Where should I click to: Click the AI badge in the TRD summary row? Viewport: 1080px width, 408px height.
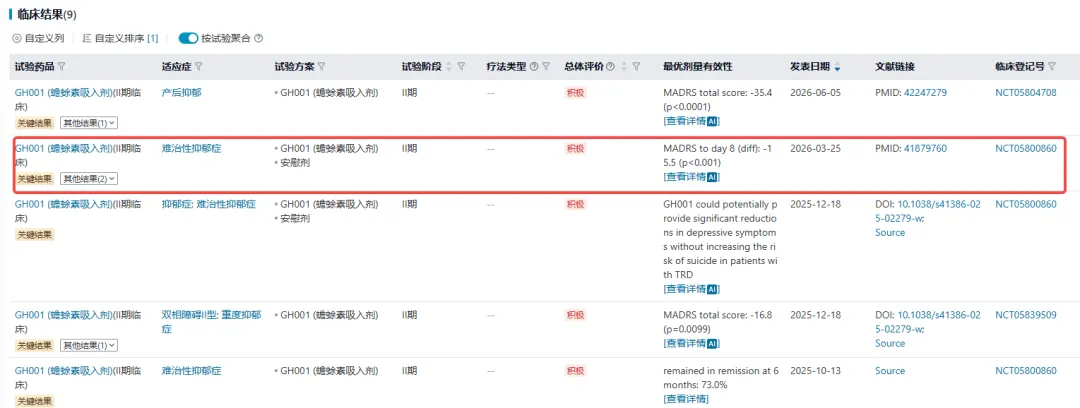pyautogui.click(x=713, y=289)
